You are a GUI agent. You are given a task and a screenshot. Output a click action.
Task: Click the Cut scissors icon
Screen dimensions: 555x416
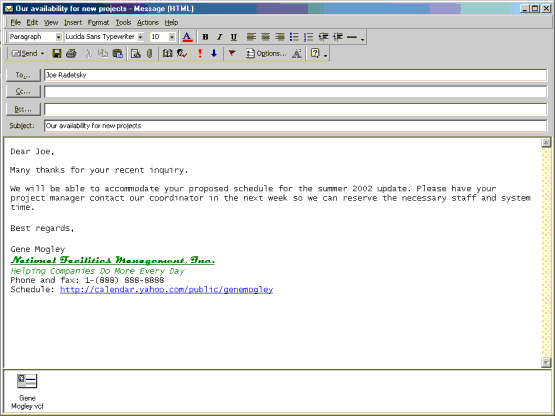tap(88, 53)
